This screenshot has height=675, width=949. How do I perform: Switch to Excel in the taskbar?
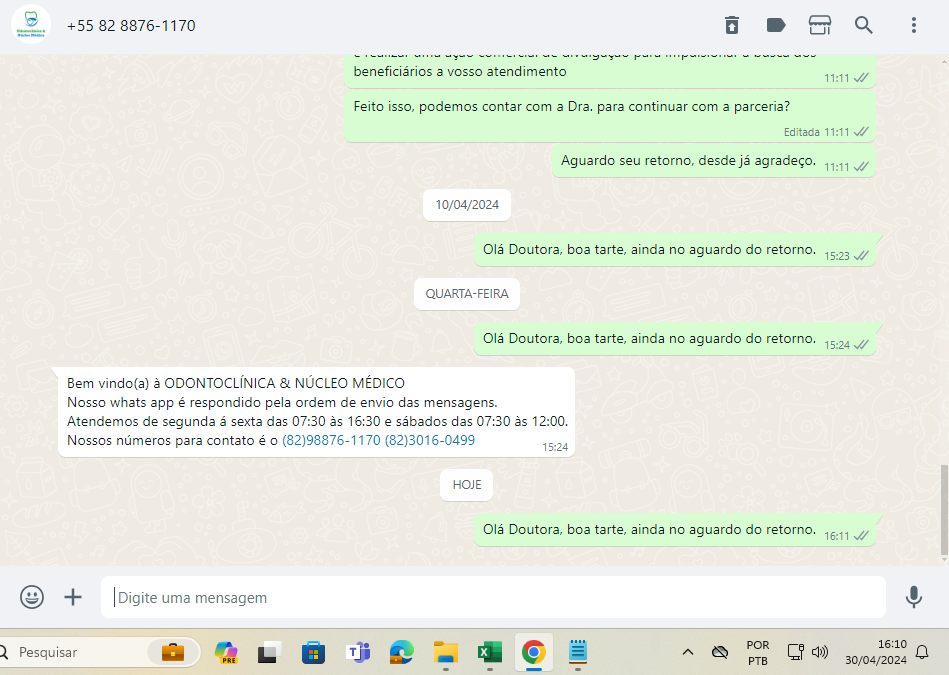[490, 652]
